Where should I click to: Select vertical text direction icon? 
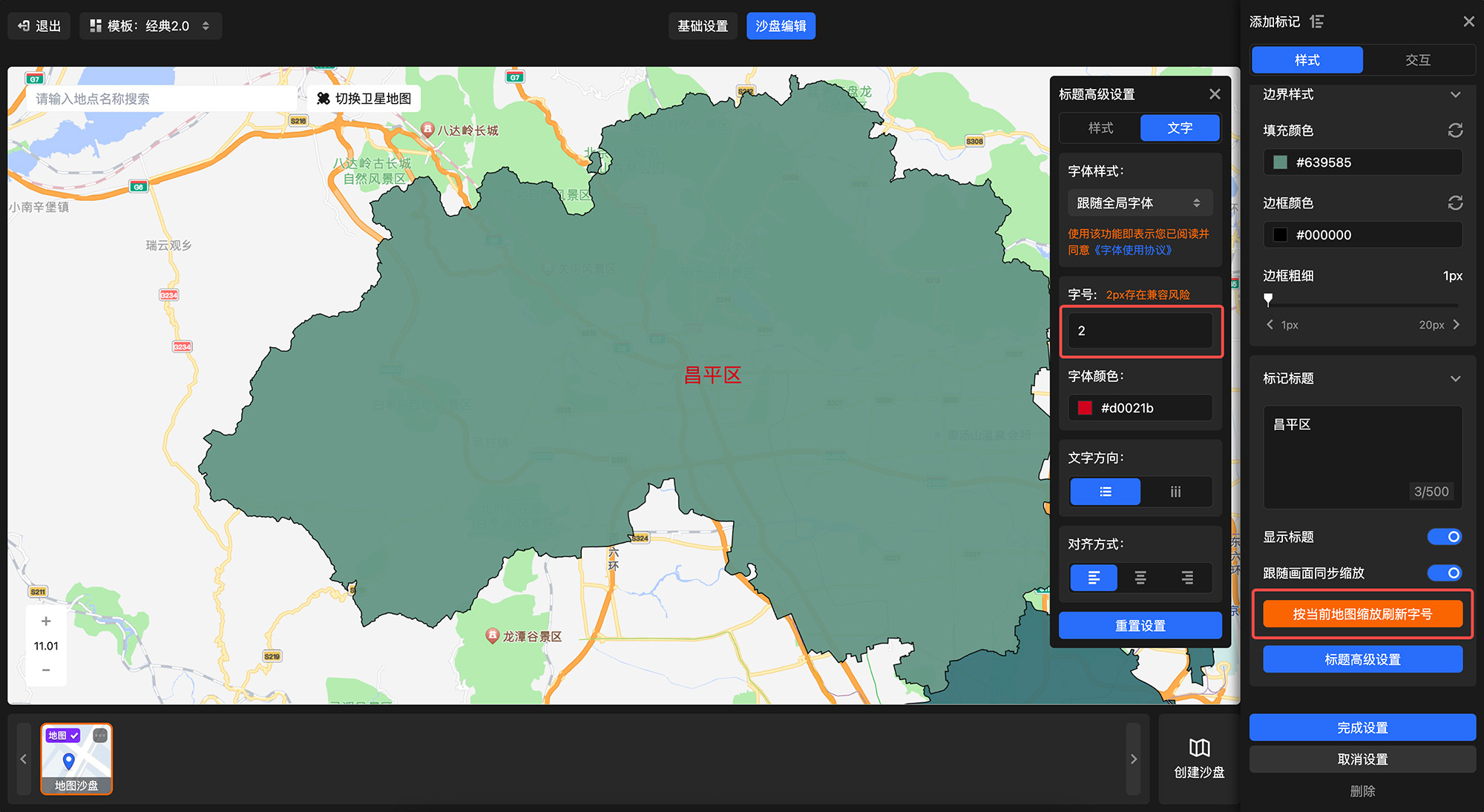coord(1175,492)
